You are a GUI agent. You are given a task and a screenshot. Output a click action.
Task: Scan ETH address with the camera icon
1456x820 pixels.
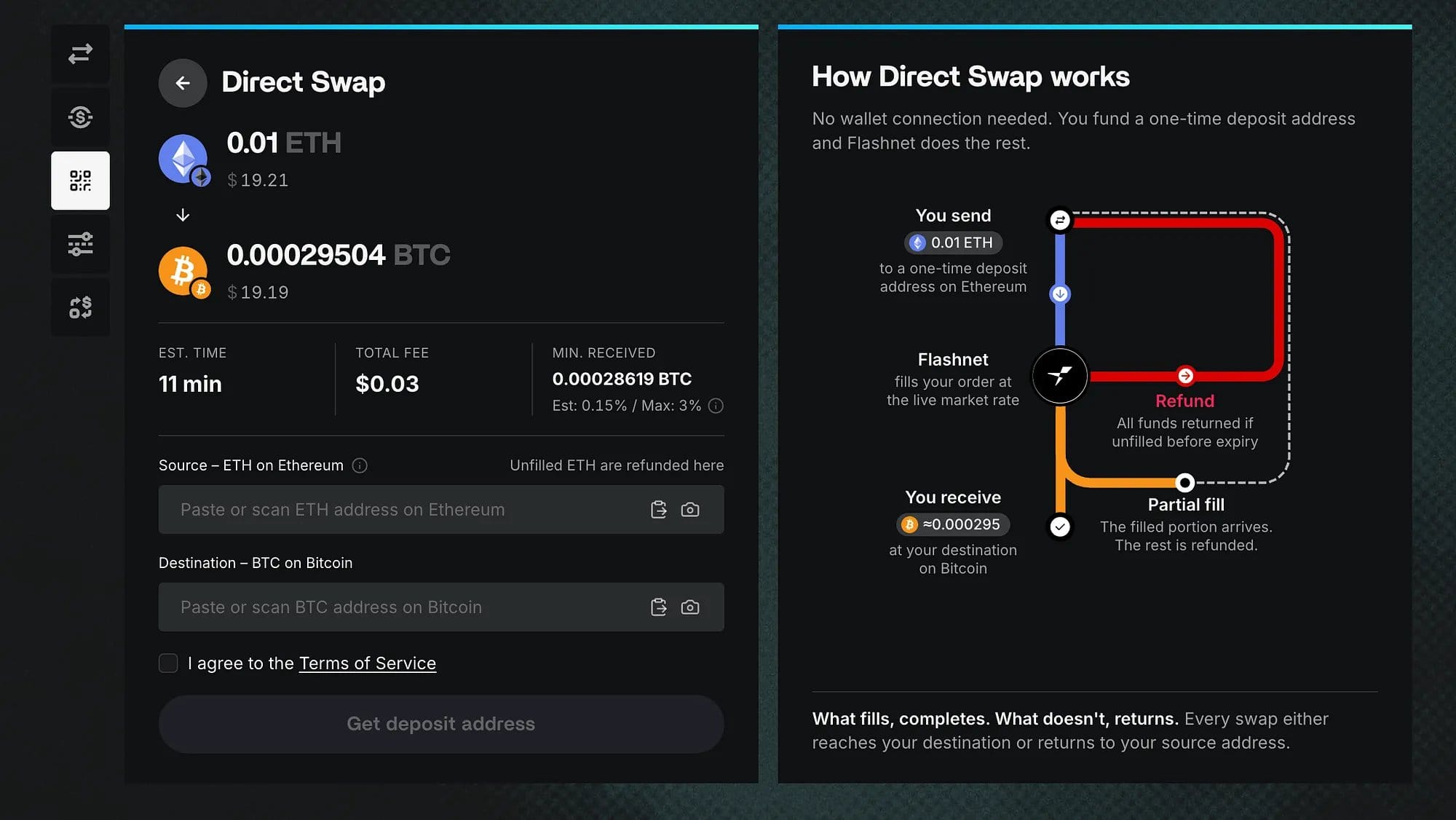[x=690, y=510]
